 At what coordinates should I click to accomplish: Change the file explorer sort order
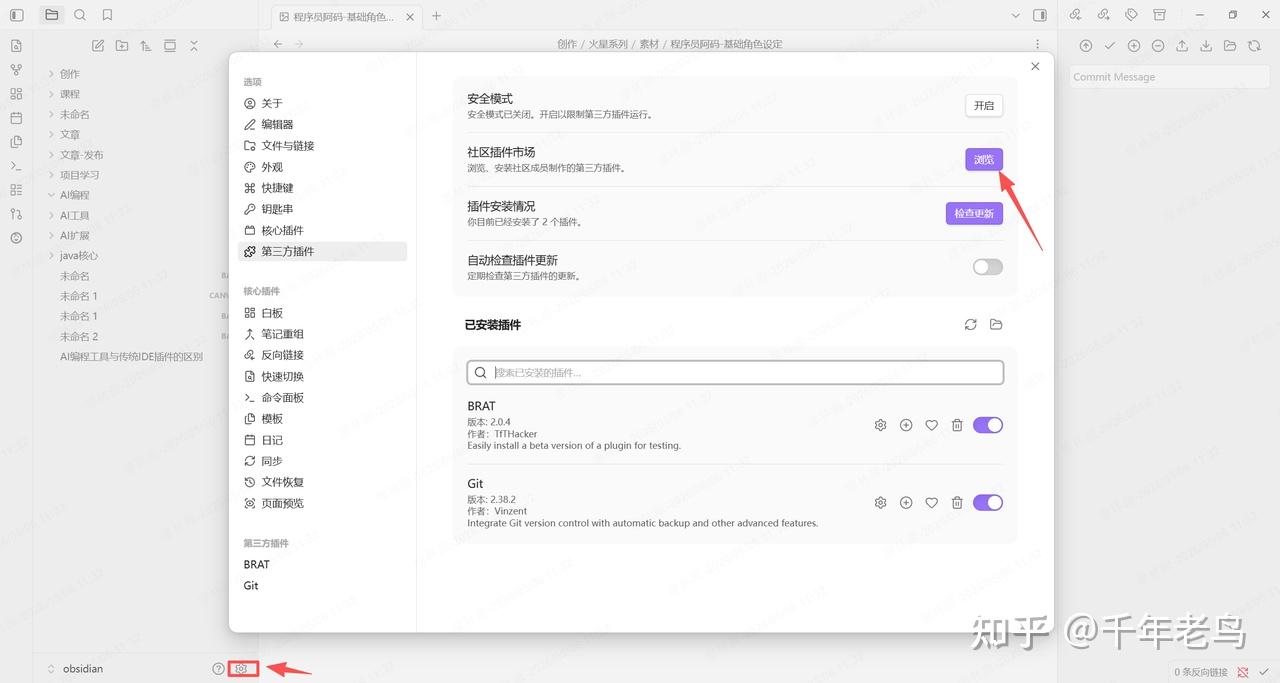(x=146, y=45)
